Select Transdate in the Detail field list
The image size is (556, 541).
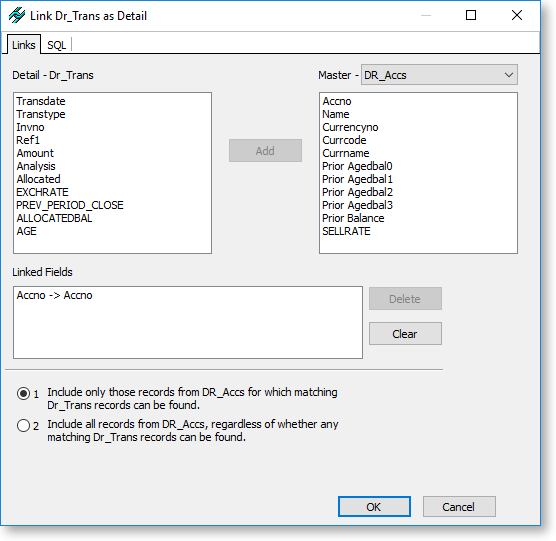(41, 101)
